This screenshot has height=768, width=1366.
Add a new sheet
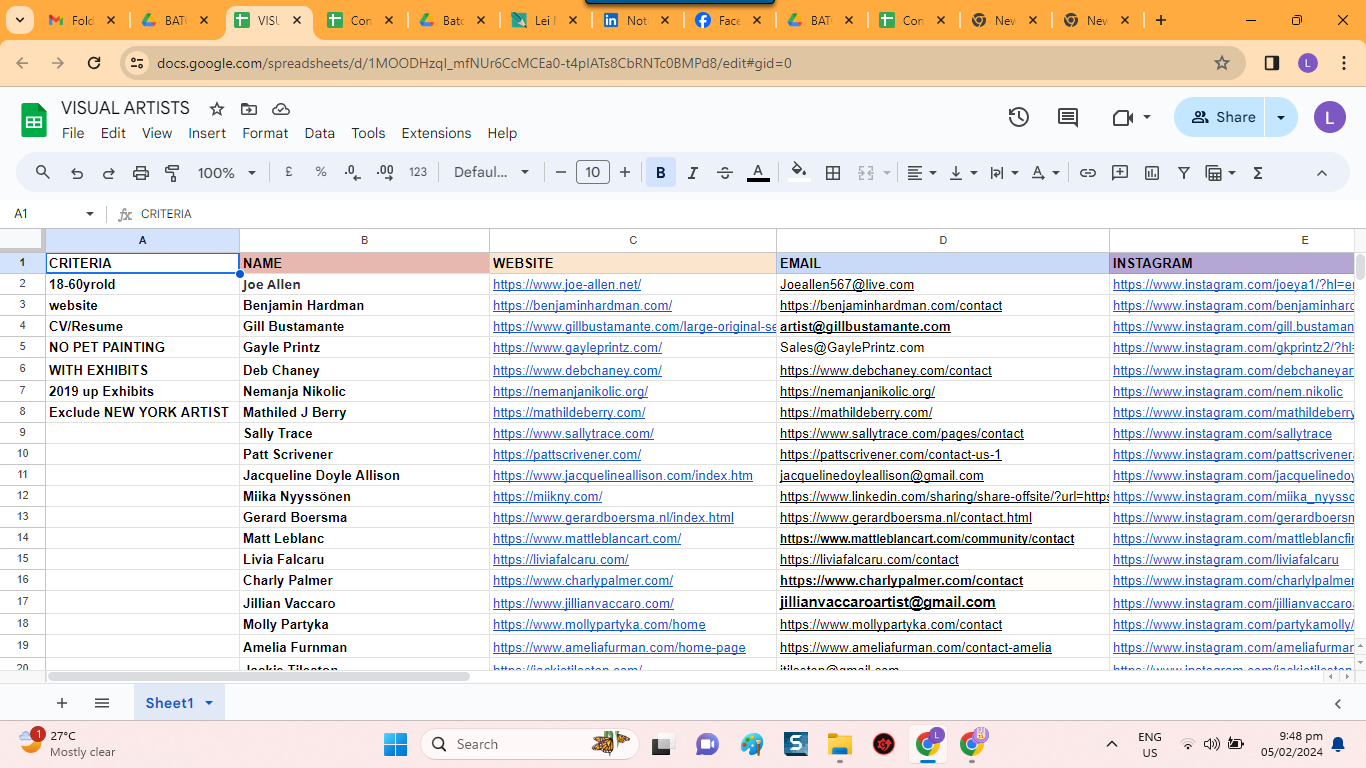62,703
